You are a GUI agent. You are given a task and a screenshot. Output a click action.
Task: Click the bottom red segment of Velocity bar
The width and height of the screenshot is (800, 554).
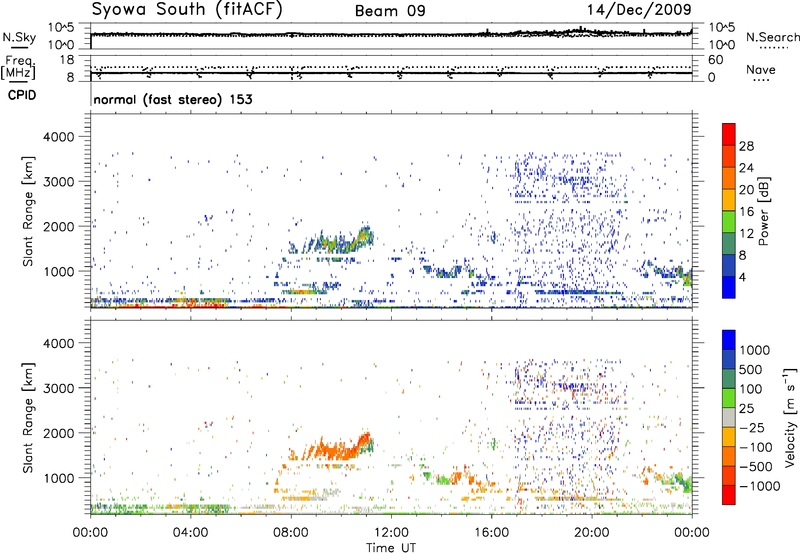[x=729, y=495]
